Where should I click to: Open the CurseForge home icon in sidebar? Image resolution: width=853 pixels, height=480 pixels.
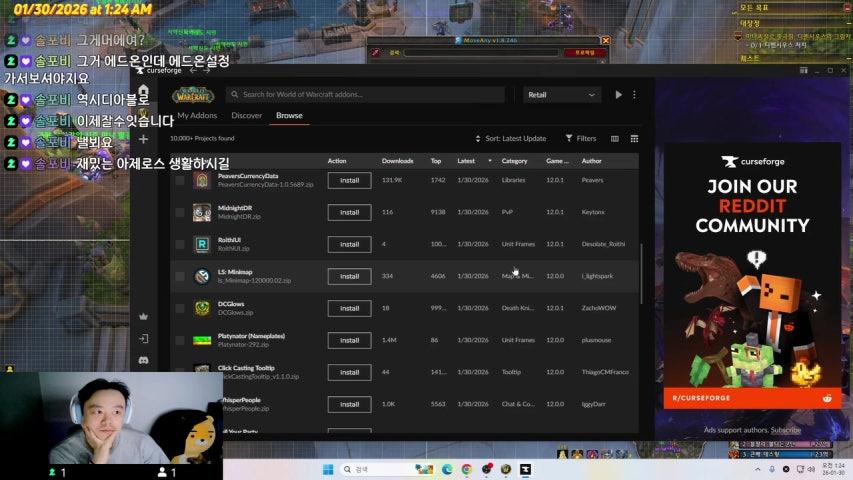(x=143, y=90)
